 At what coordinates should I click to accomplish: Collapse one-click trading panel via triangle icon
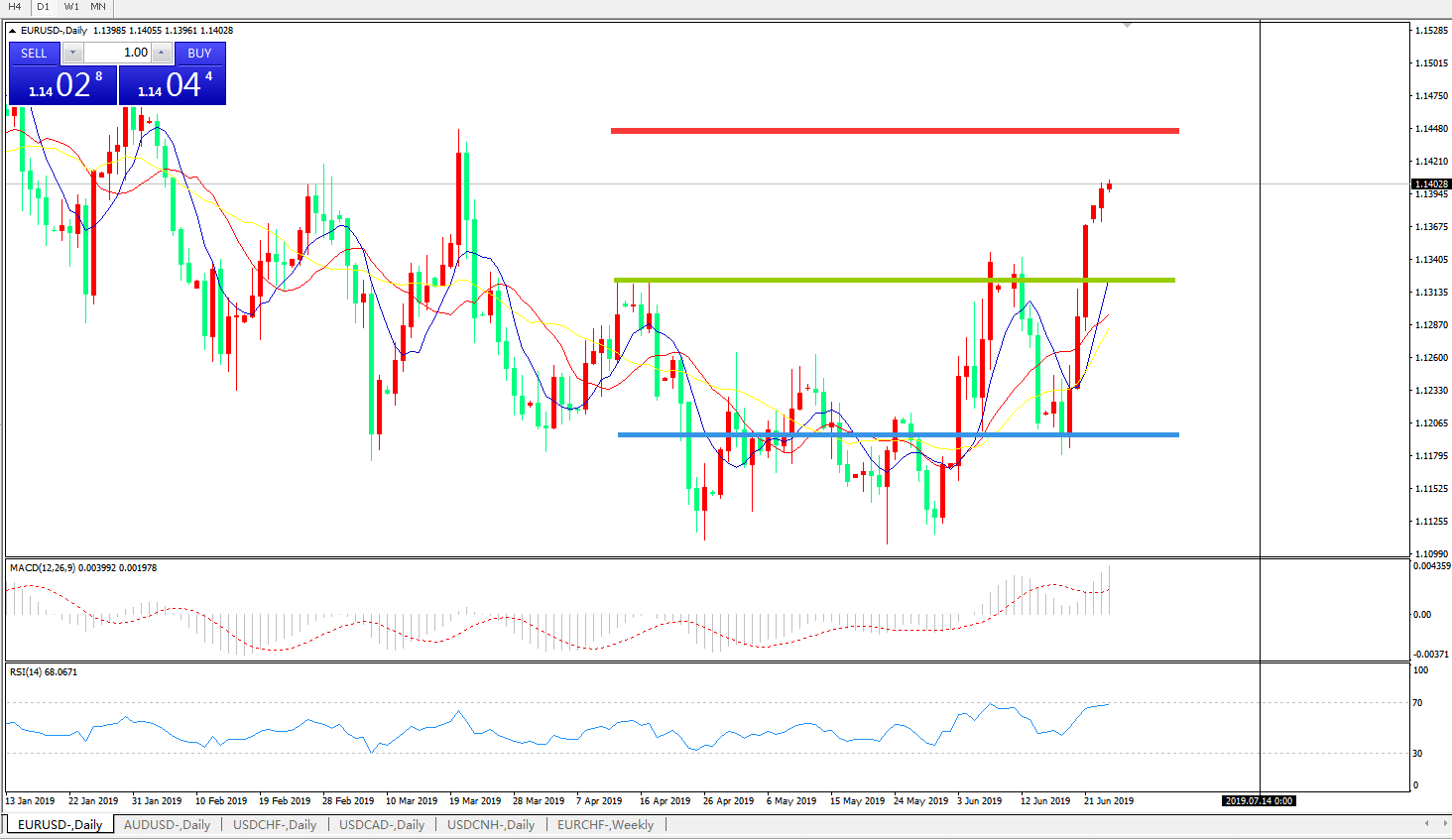(x=13, y=31)
